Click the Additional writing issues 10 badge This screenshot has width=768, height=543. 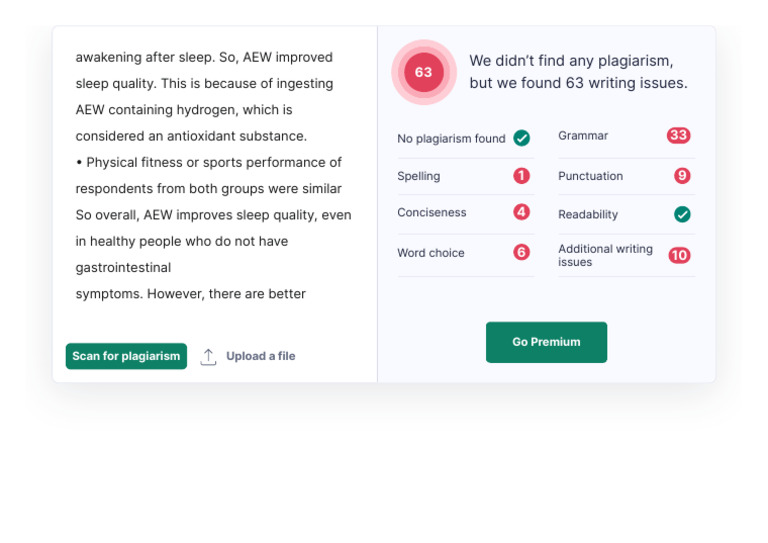point(679,255)
